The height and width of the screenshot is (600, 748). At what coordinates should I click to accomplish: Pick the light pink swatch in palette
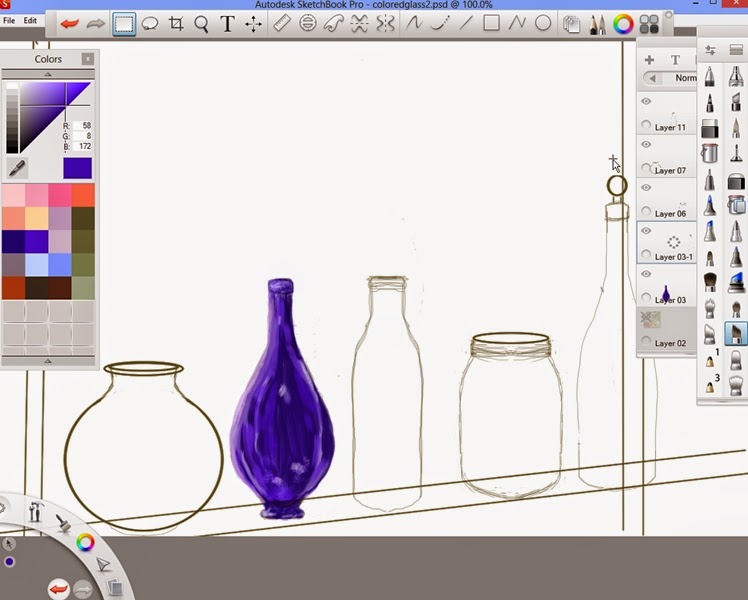click(13, 196)
